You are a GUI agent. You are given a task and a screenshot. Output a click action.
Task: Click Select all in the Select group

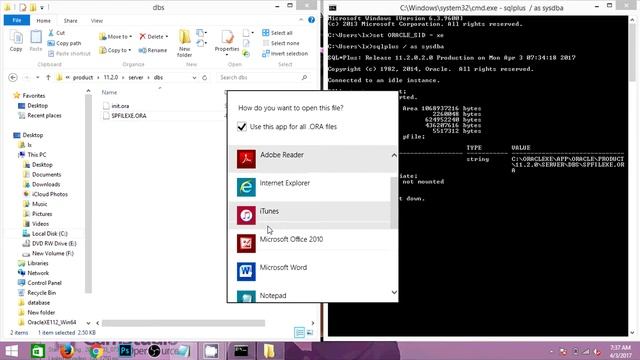tap(277, 33)
